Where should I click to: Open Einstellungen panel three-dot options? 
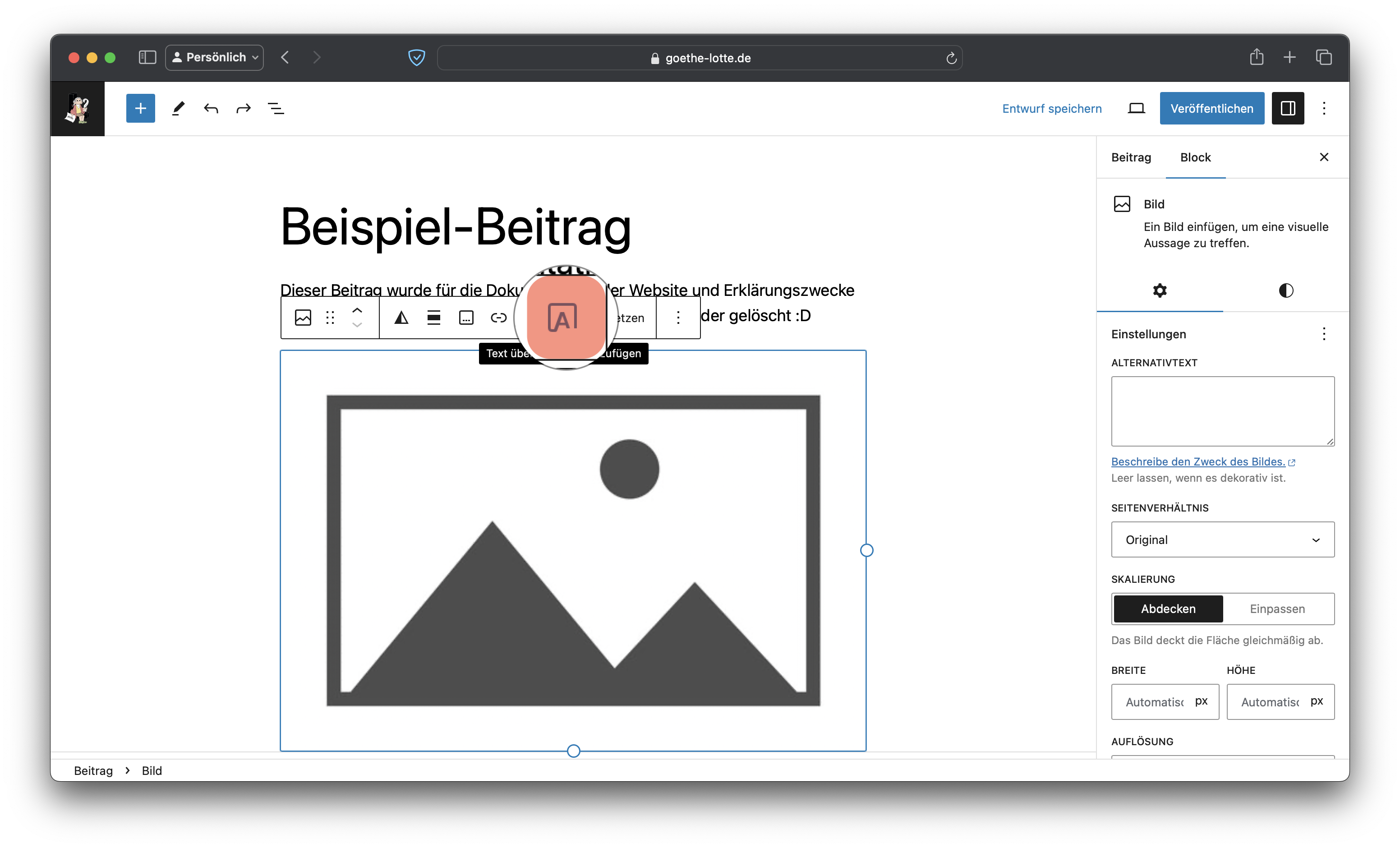pos(1323,334)
